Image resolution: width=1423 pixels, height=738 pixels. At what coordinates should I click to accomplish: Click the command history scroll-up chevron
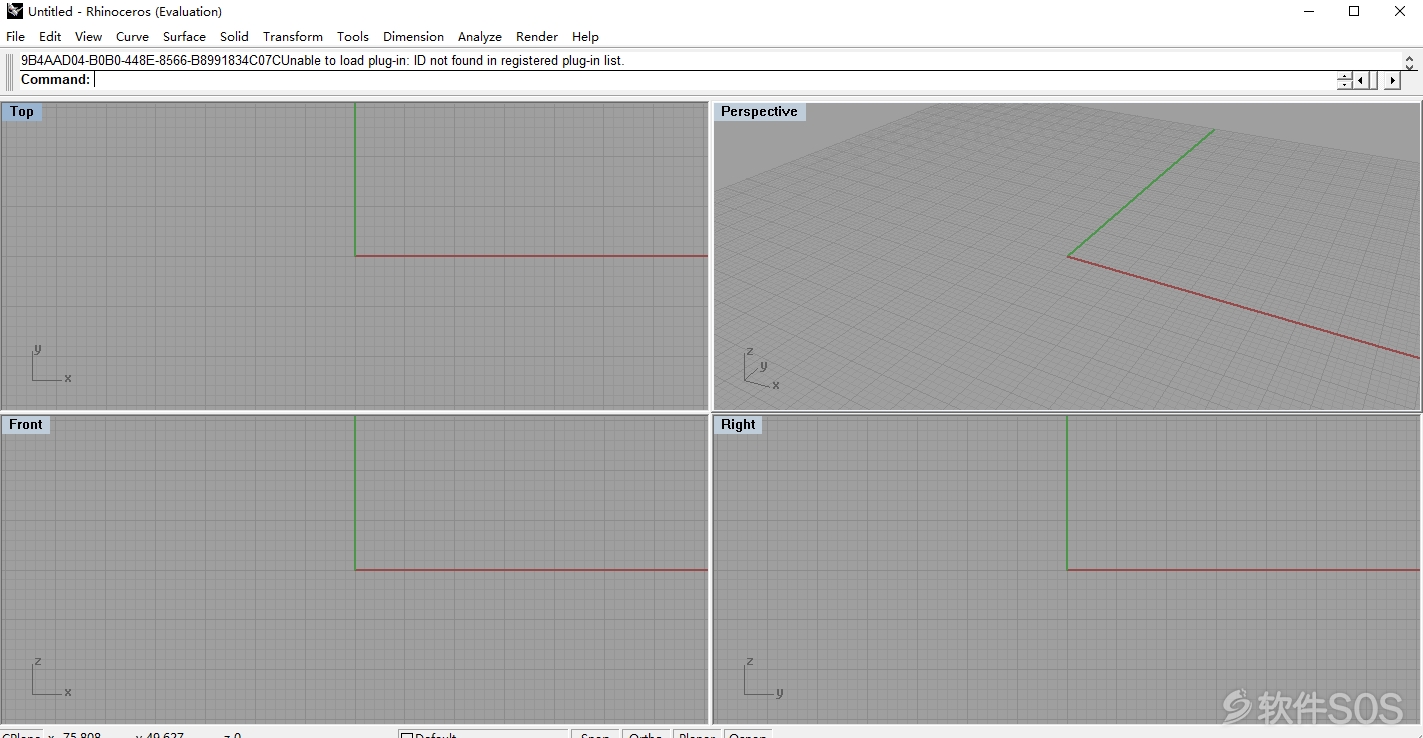[x=1410, y=60]
